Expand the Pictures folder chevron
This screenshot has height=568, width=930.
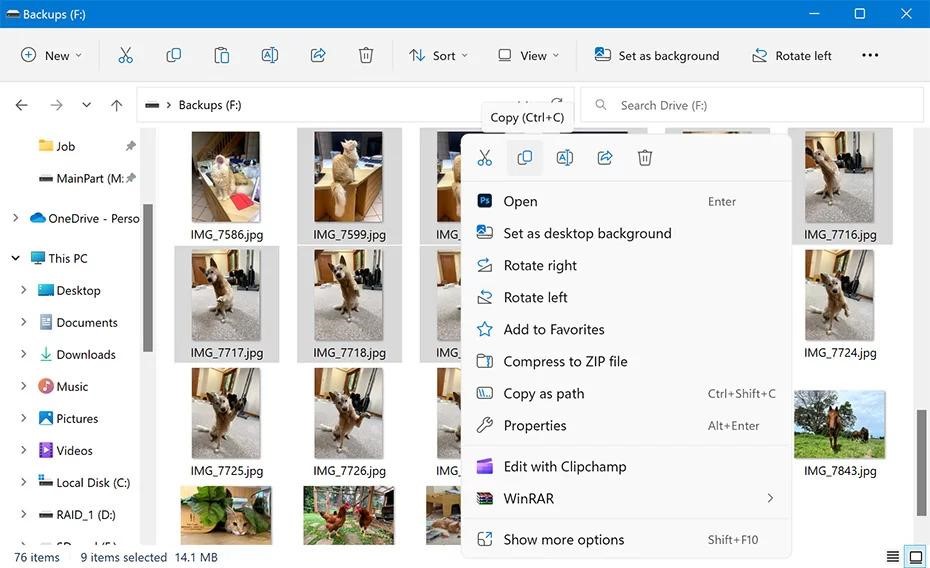click(x=24, y=418)
